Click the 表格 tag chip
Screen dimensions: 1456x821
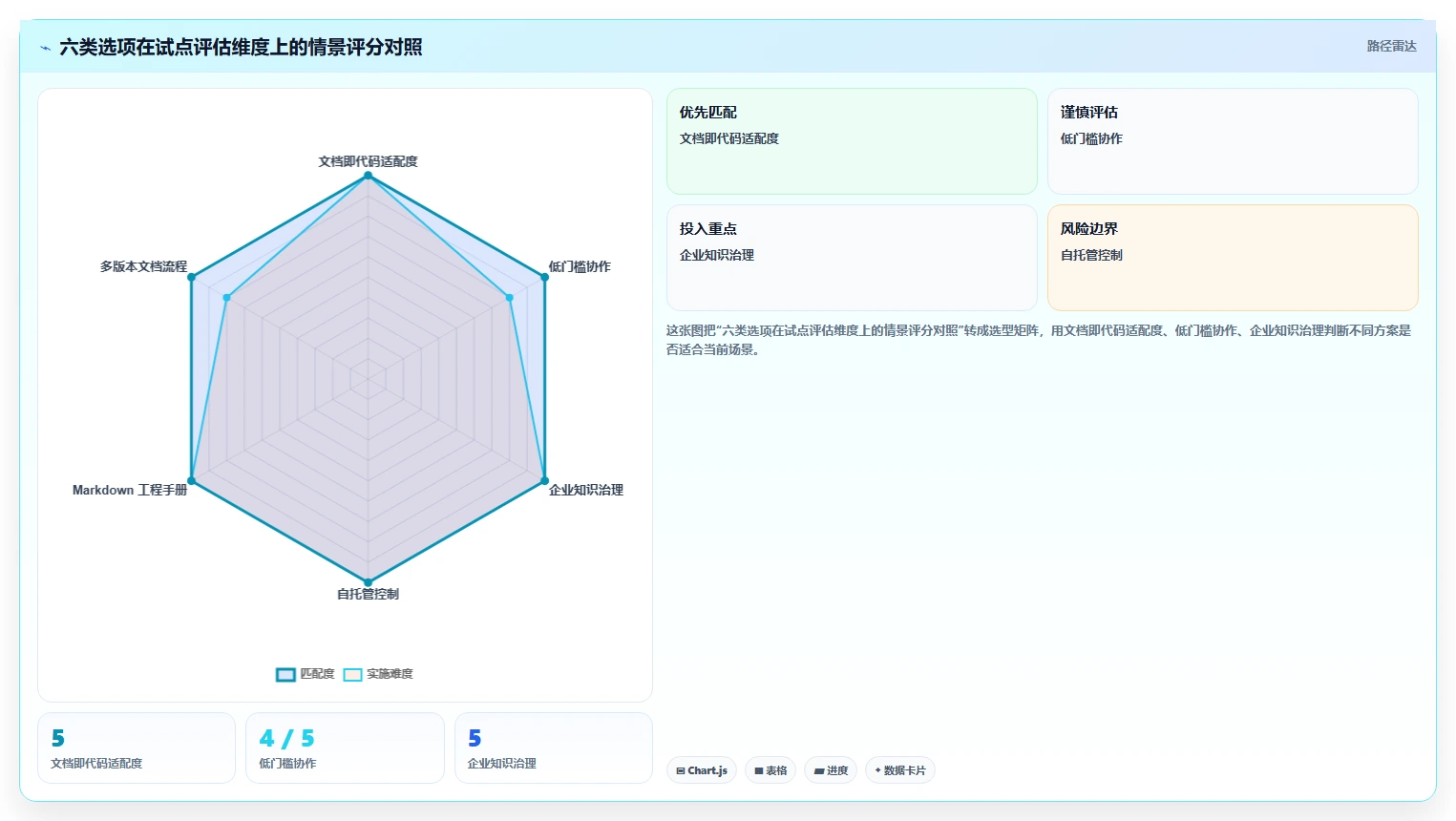[x=770, y=770]
